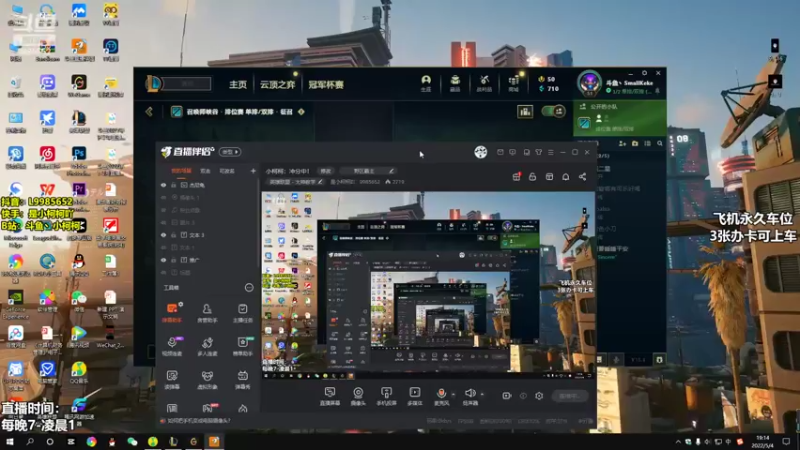The height and width of the screenshot is (450, 800).
Task: Click the modify button next to room title
Action: (x=326, y=171)
